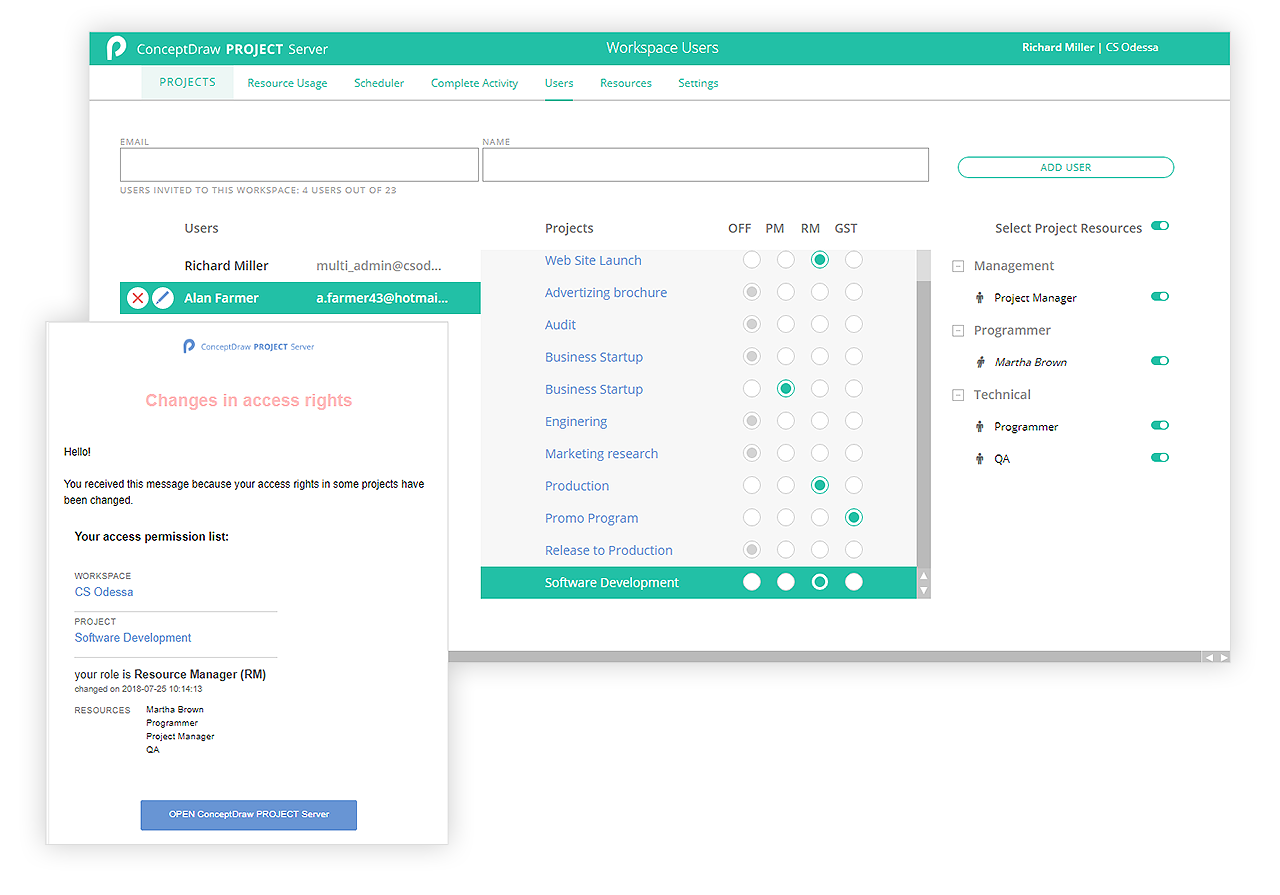Click the projects list vertical scrollbar thumb
The width and height of the screenshot is (1280, 895).
pos(924,266)
